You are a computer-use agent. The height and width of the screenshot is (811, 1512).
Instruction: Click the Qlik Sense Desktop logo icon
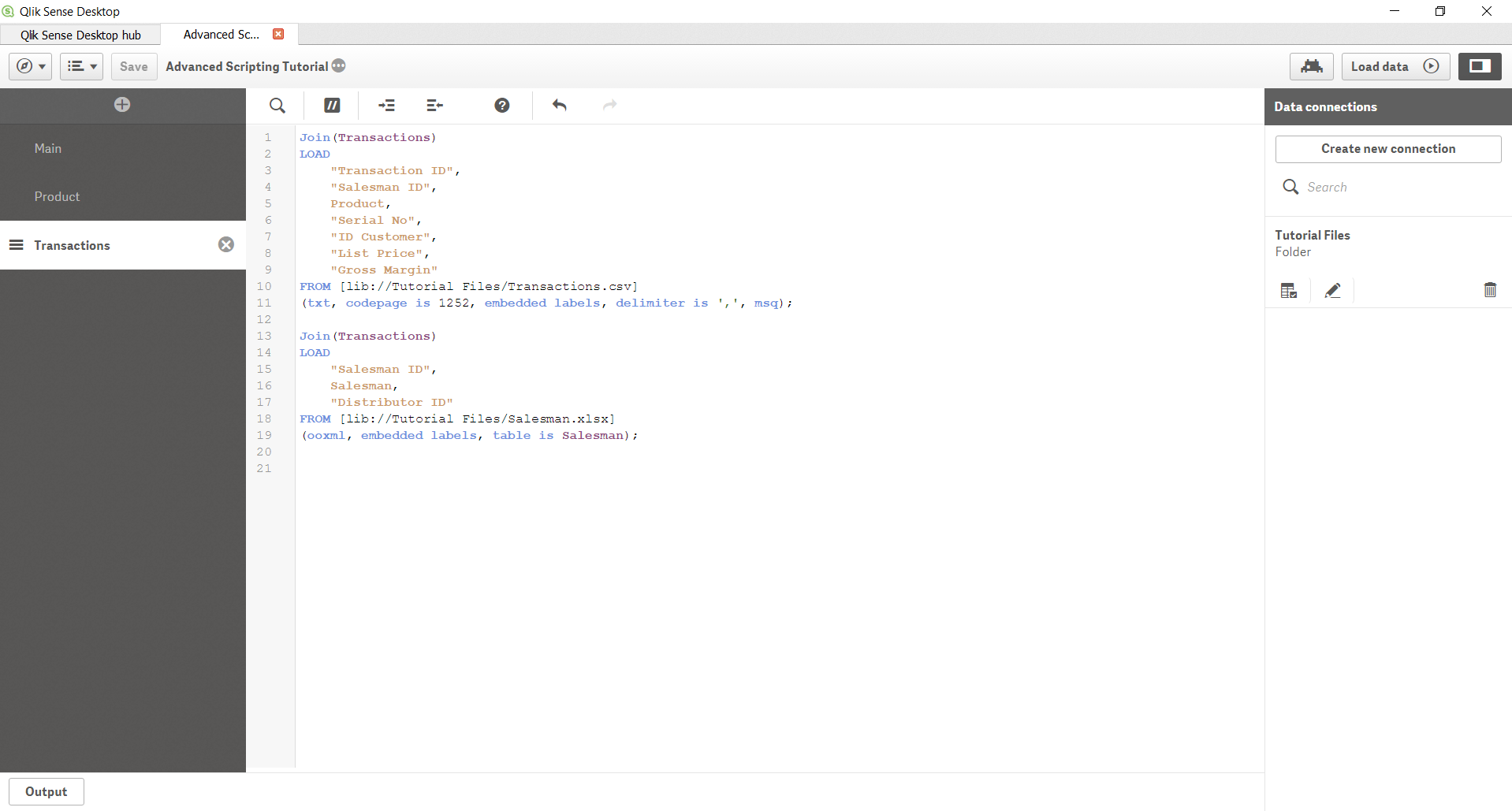pos(8,11)
